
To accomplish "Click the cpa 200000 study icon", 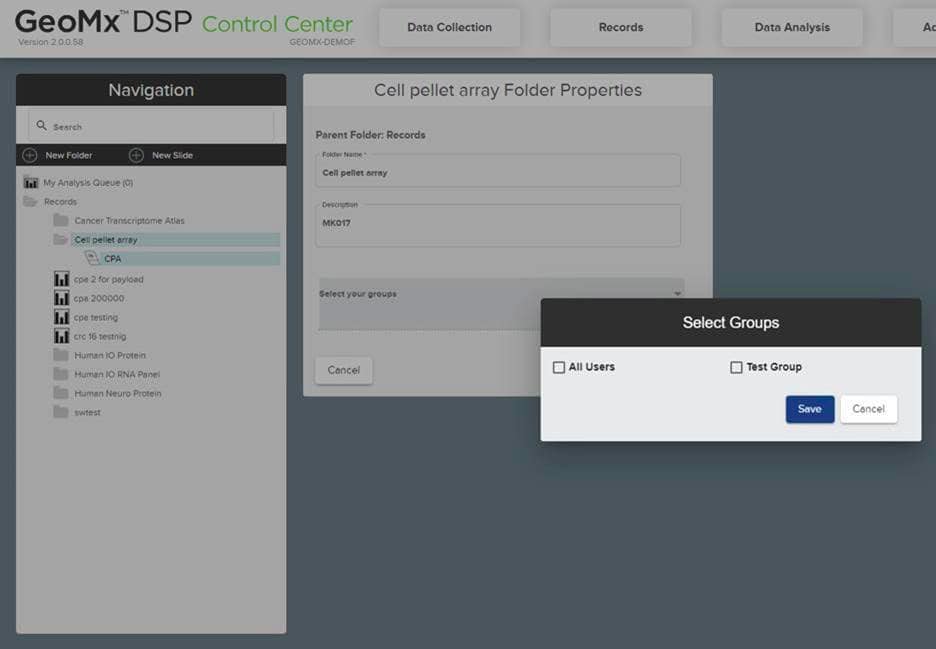I will click(61, 298).
